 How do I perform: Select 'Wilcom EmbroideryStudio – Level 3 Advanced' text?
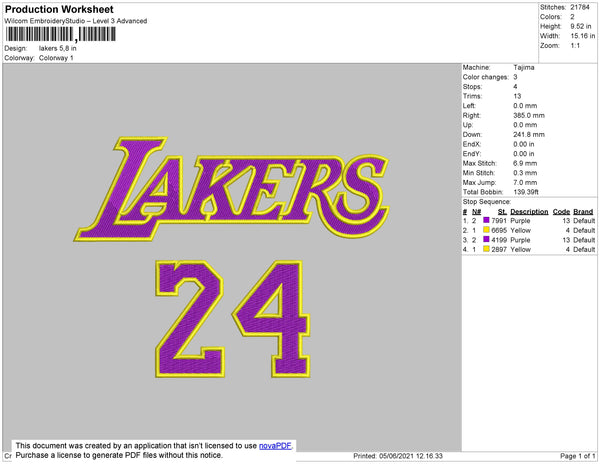click(x=76, y=21)
